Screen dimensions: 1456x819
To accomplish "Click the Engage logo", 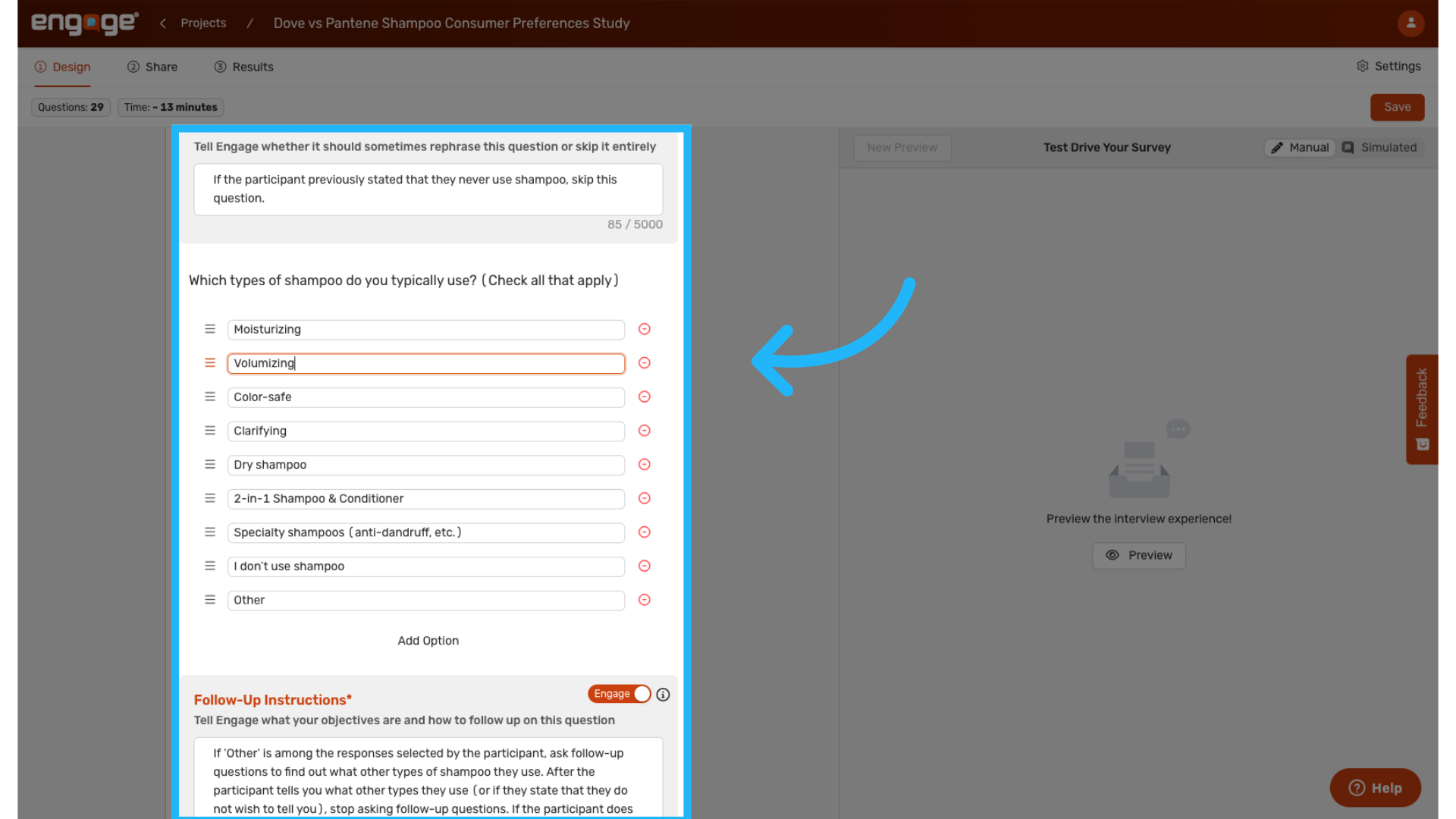I will pos(84,23).
